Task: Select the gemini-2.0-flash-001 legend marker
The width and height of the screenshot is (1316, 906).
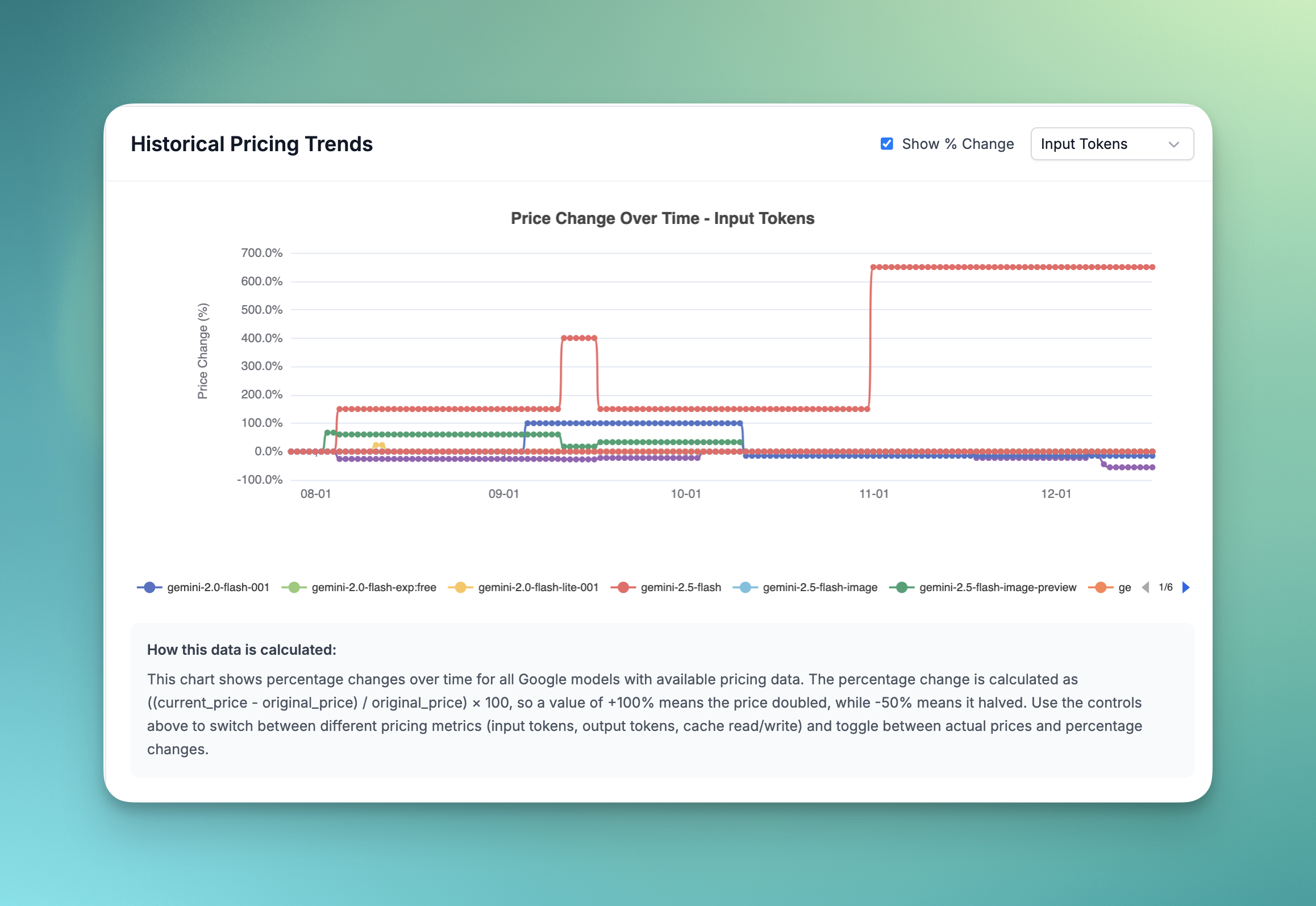Action: pyautogui.click(x=149, y=587)
